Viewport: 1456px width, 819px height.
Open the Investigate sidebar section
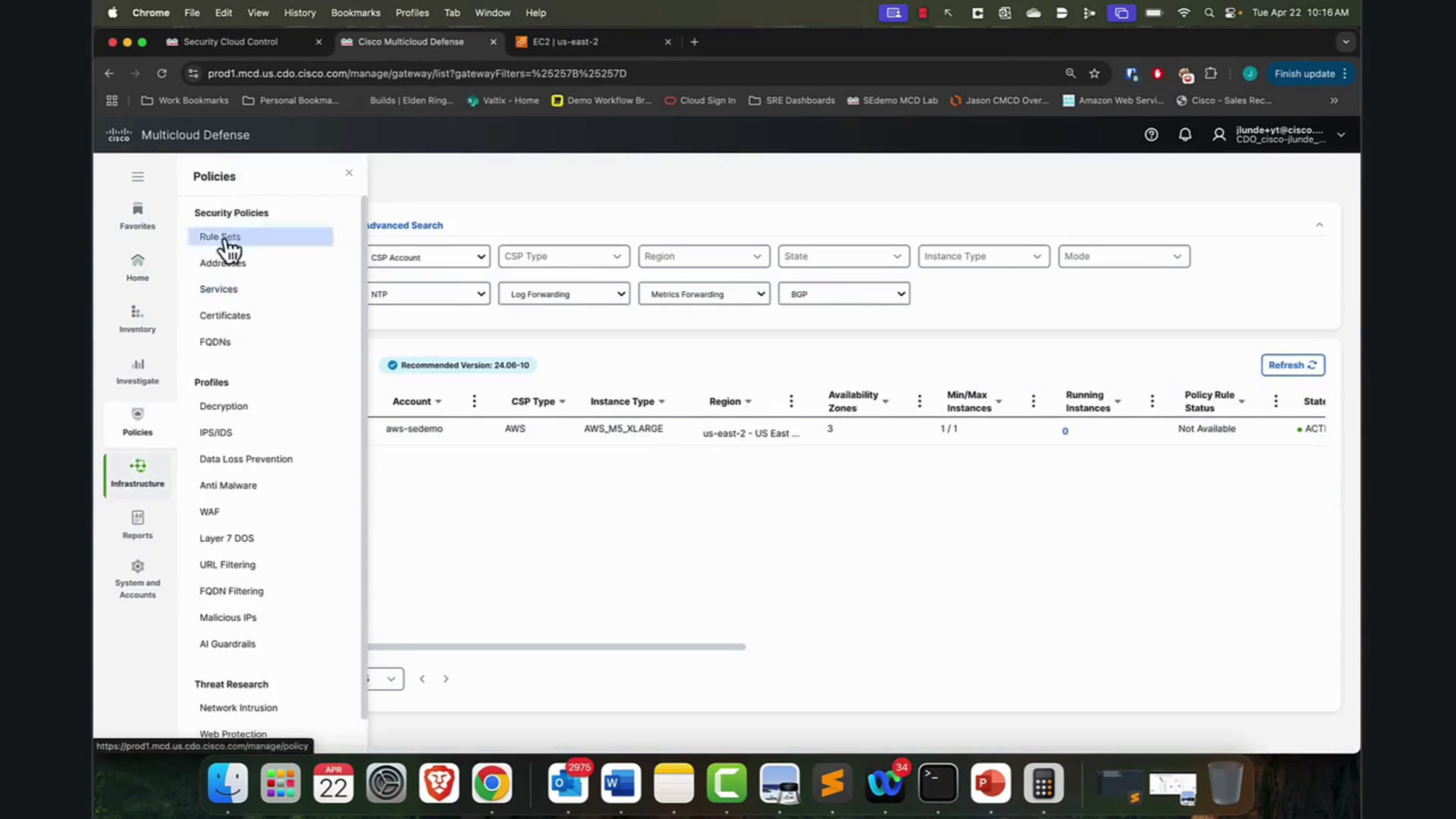point(137,371)
